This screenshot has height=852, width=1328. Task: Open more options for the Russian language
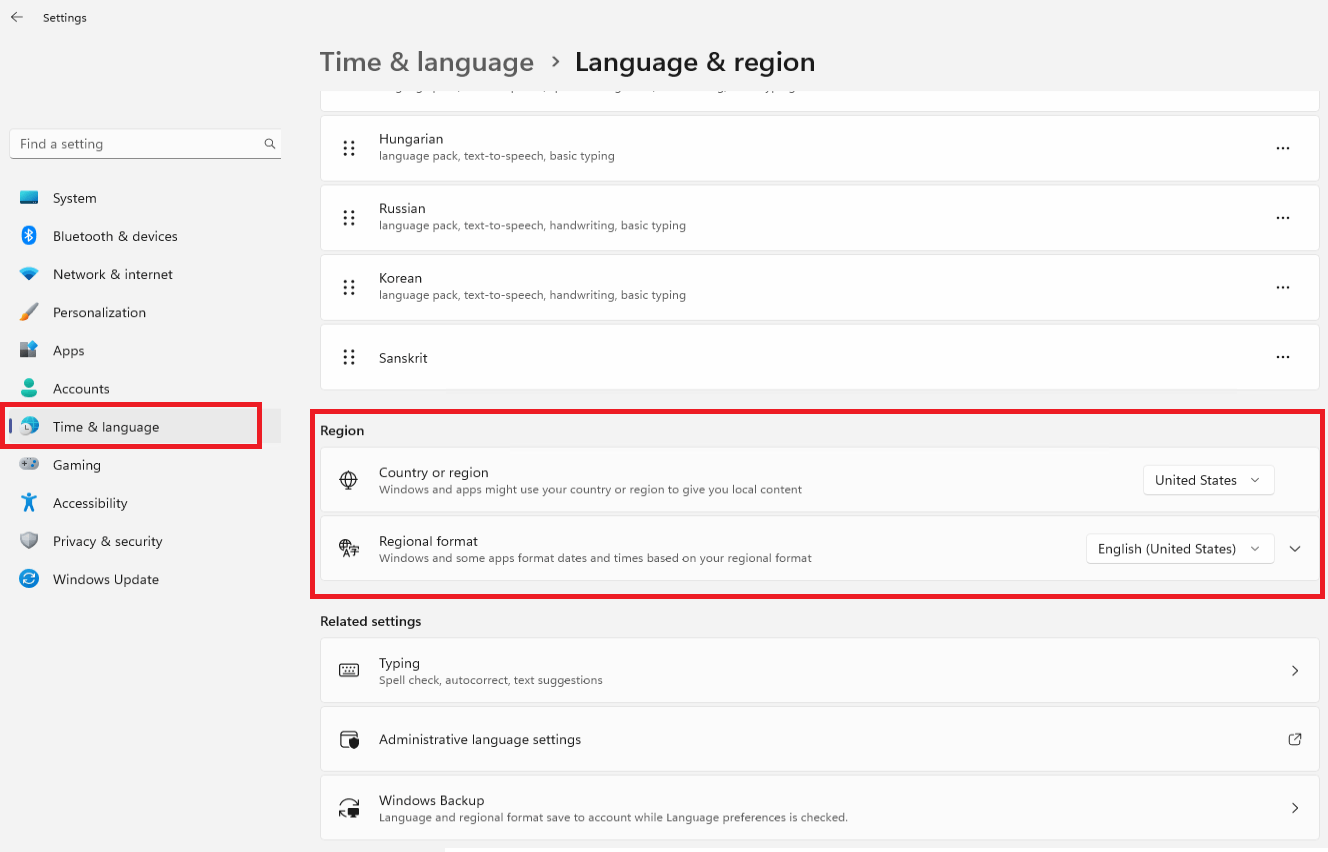pyautogui.click(x=1283, y=217)
